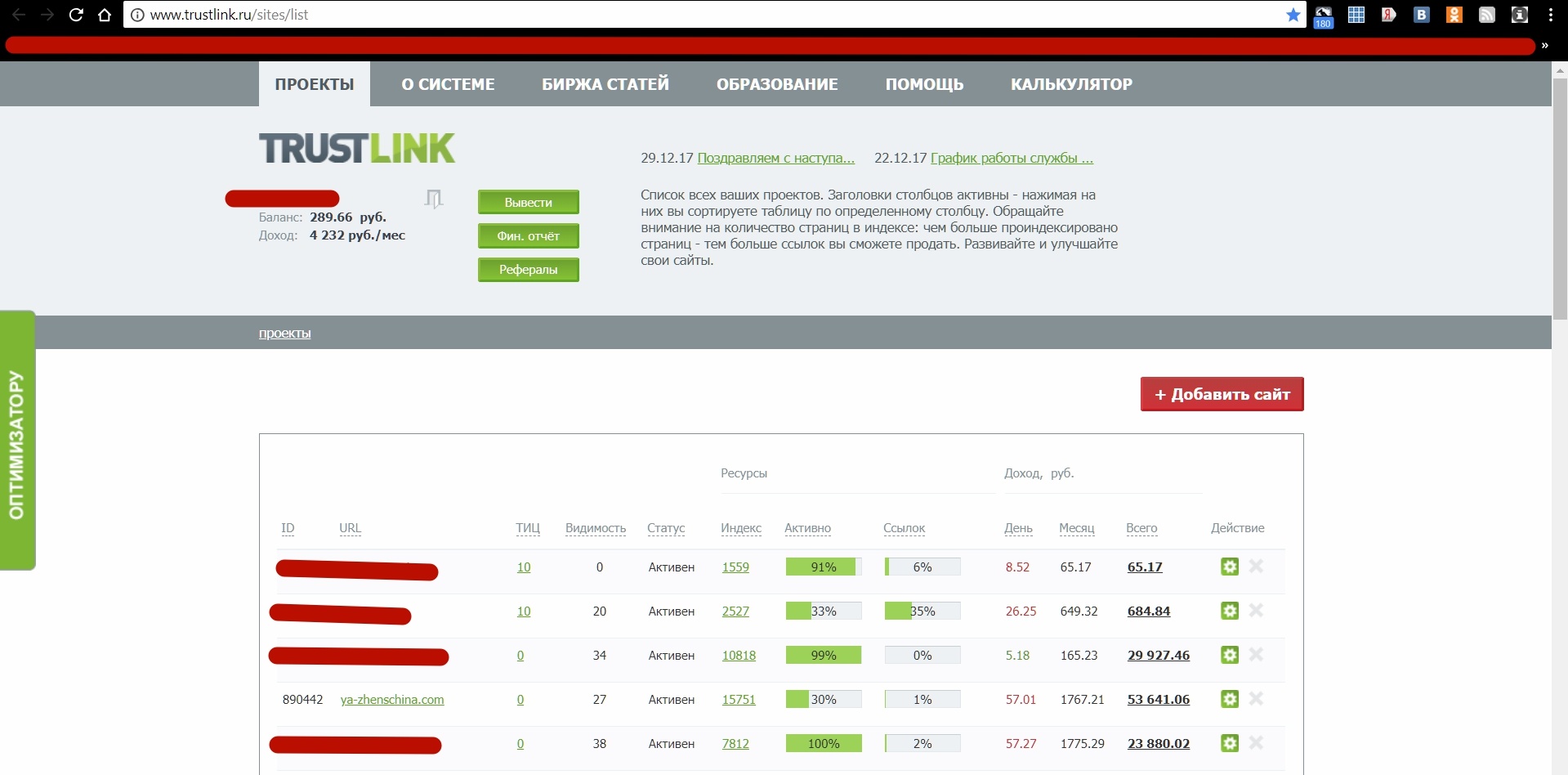This screenshot has width=1568, height=775.
Task: Open the index count 1559 link
Action: (x=735, y=567)
